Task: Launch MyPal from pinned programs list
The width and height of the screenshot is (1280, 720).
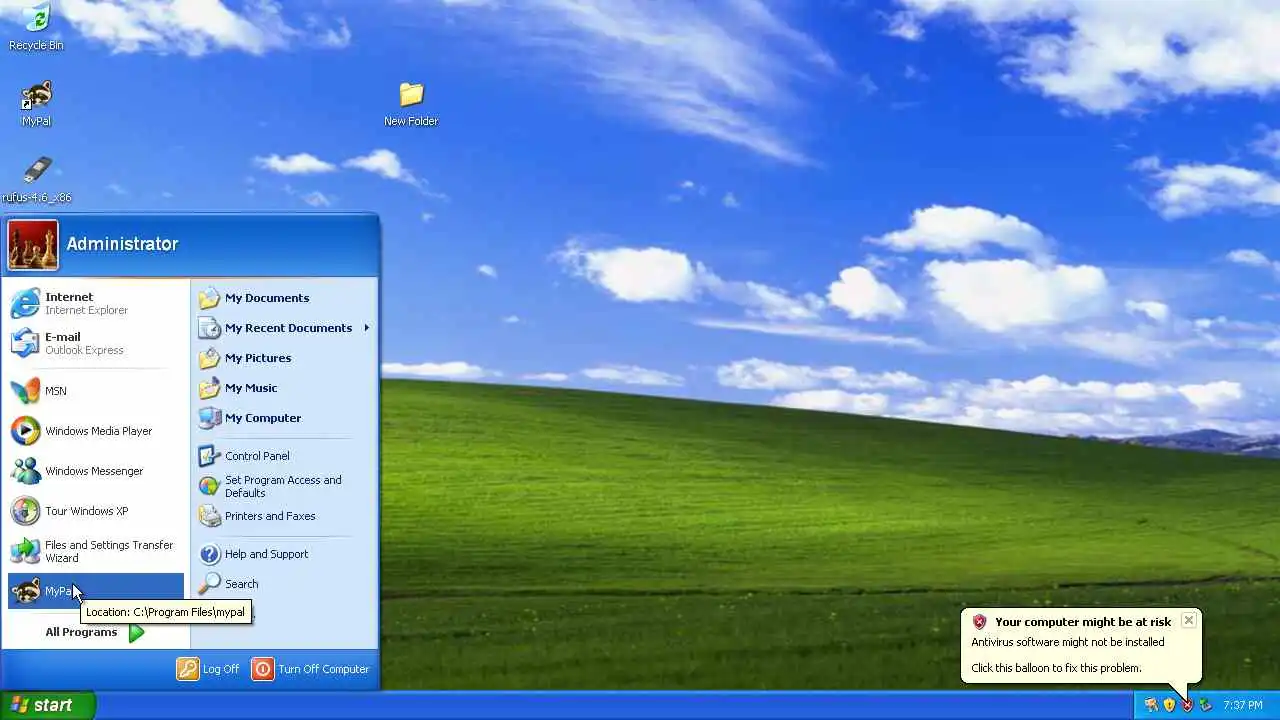Action: [96, 591]
